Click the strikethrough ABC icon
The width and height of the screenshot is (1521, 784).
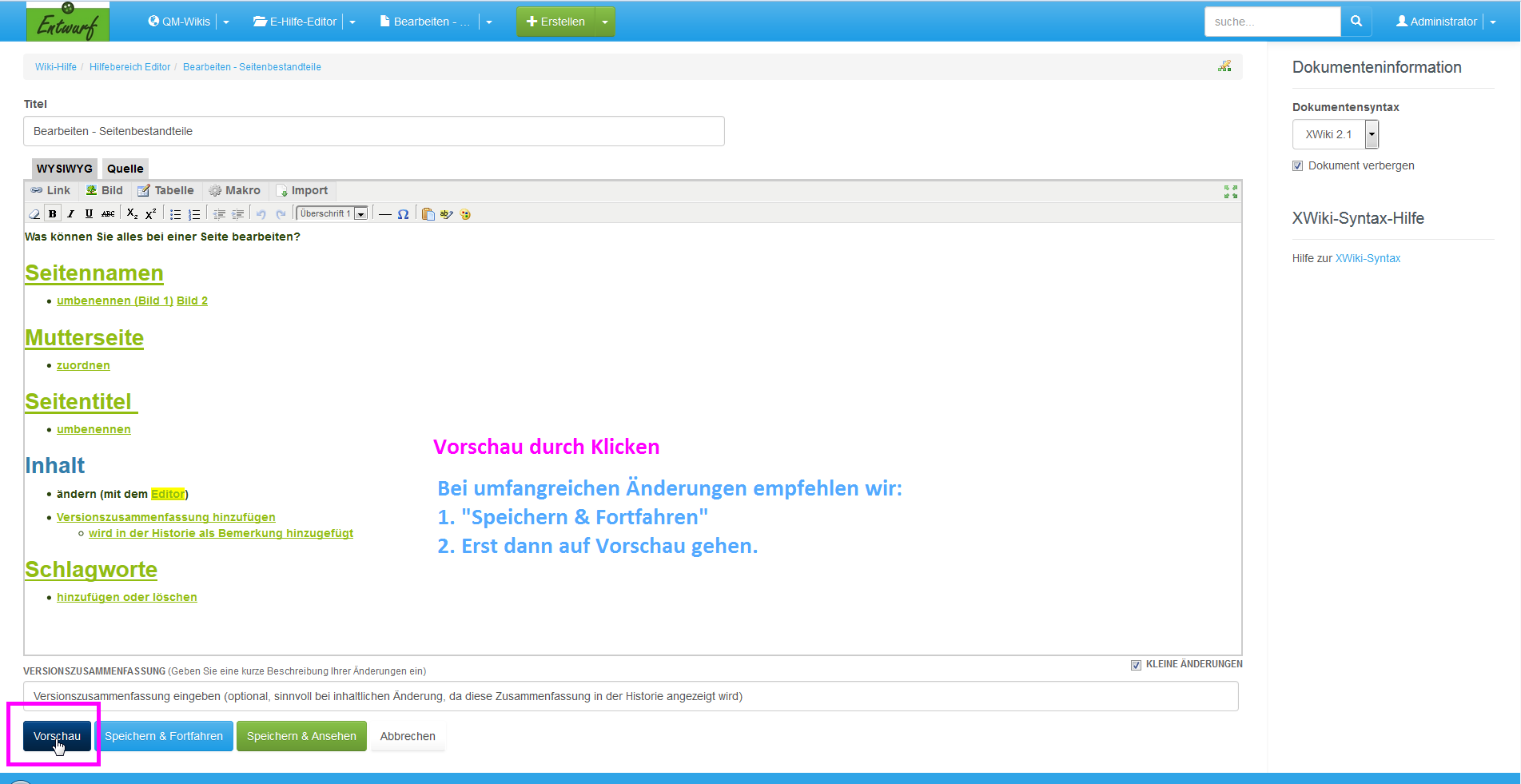[108, 214]
